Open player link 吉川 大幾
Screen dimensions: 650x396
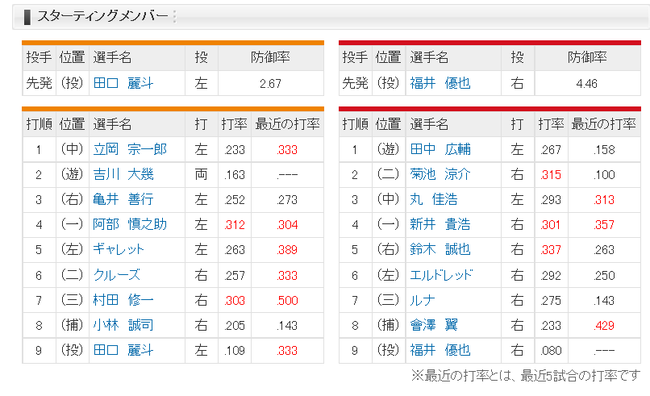click(123, 174)
